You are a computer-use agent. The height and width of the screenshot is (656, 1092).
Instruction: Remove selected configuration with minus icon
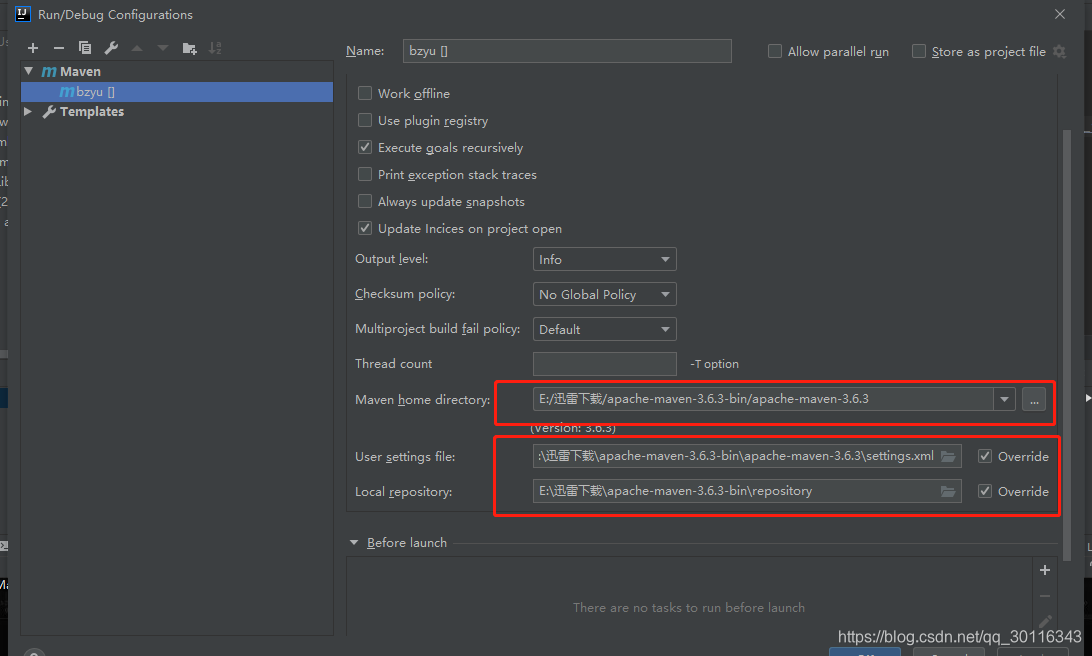tap(58, 48)
